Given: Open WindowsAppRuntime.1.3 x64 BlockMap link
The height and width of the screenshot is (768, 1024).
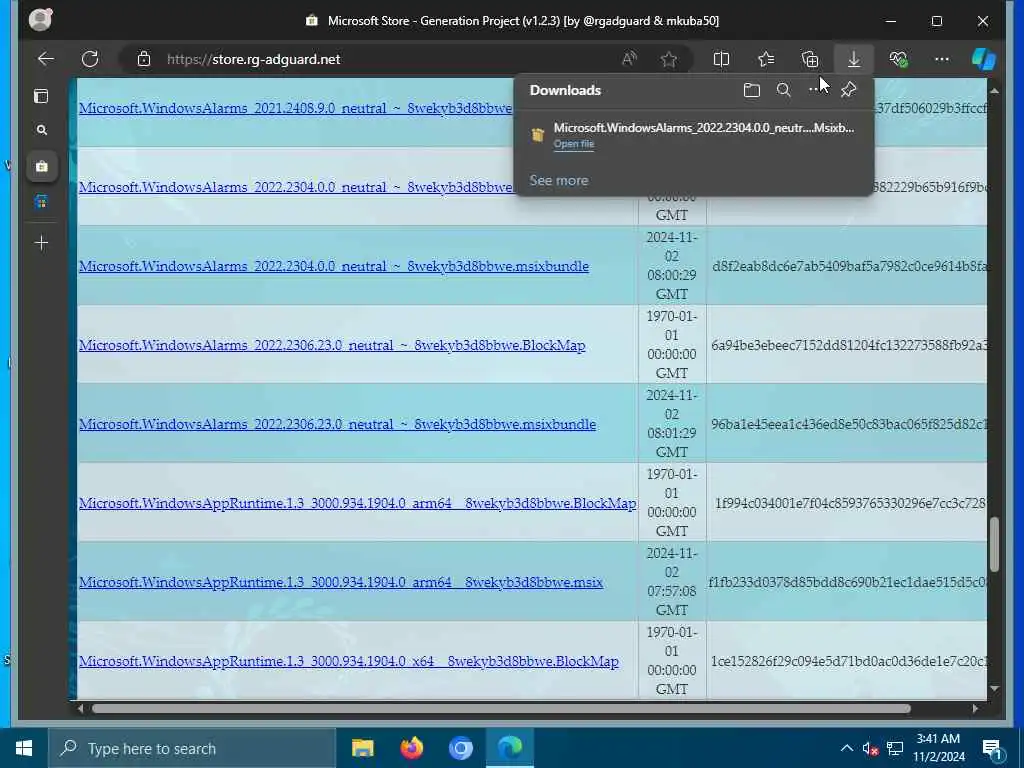Looking at the screenshot, I should coord(349,662).
